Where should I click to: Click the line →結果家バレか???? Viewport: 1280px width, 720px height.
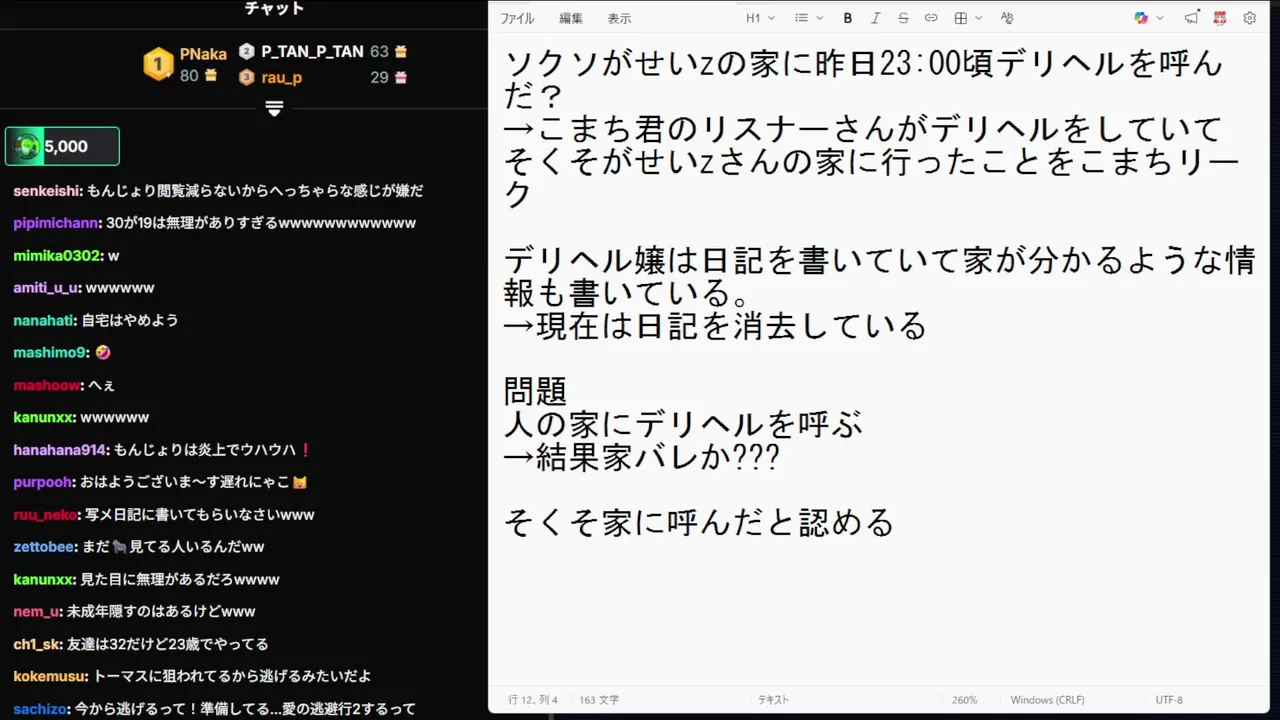pyautogui.click(x=642, y=457)
